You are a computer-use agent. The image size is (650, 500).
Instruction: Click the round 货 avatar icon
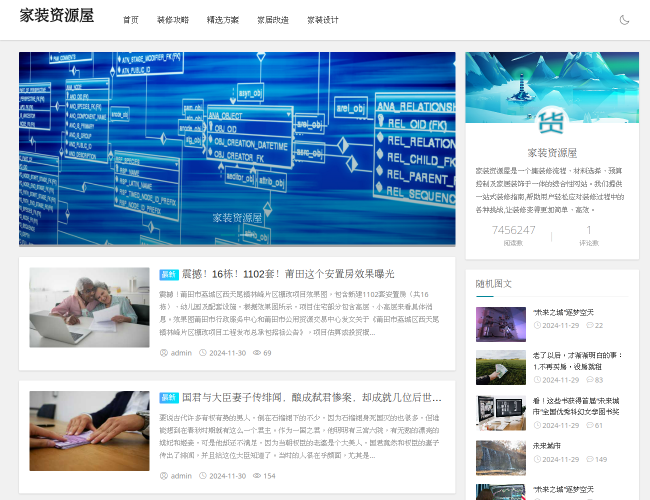(x=552, y=123)
